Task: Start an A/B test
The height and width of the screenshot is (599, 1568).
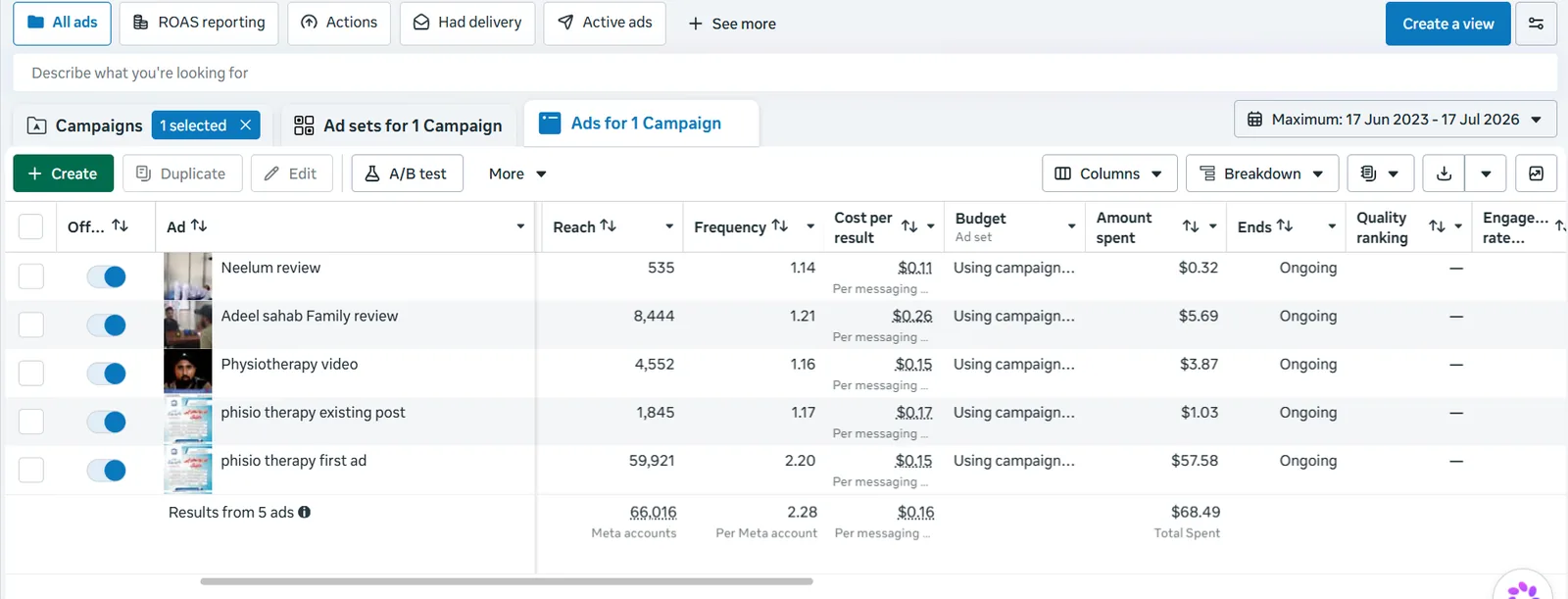Action: tap(406, 174)
